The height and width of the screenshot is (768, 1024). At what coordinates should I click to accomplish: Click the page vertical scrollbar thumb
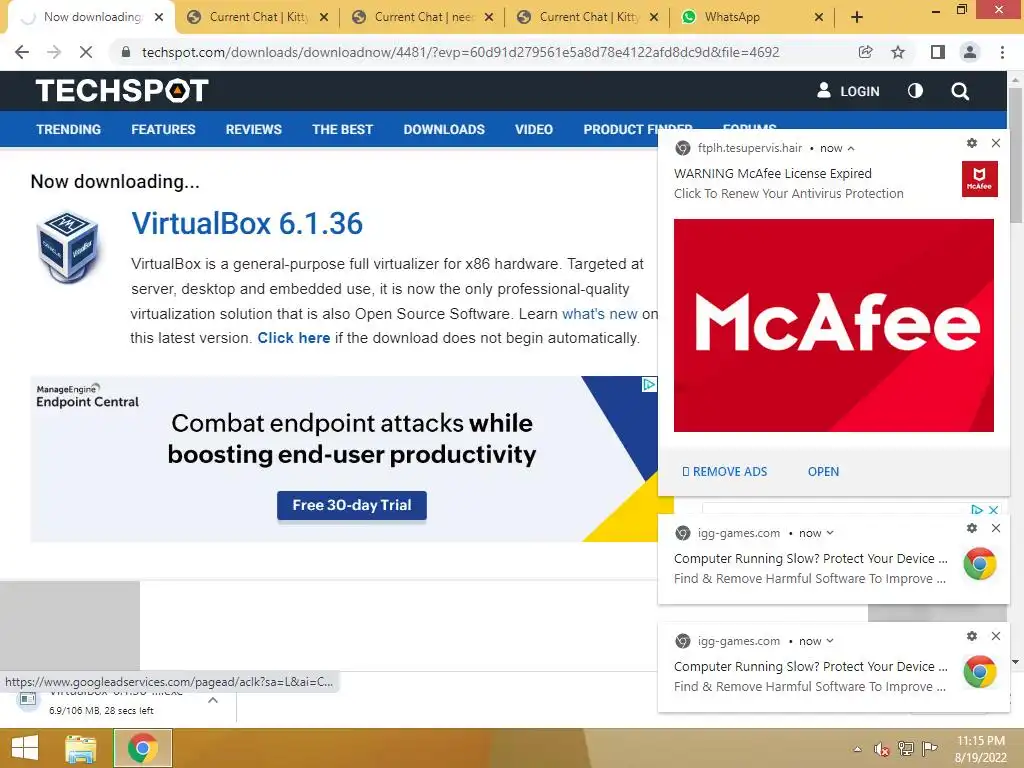click(1016, 155)
